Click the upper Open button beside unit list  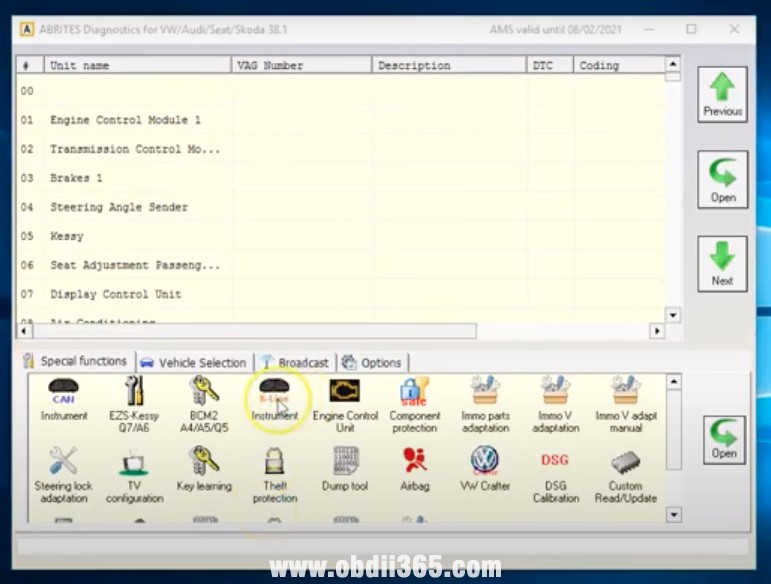pyautogui.click(x=722, y=179)
